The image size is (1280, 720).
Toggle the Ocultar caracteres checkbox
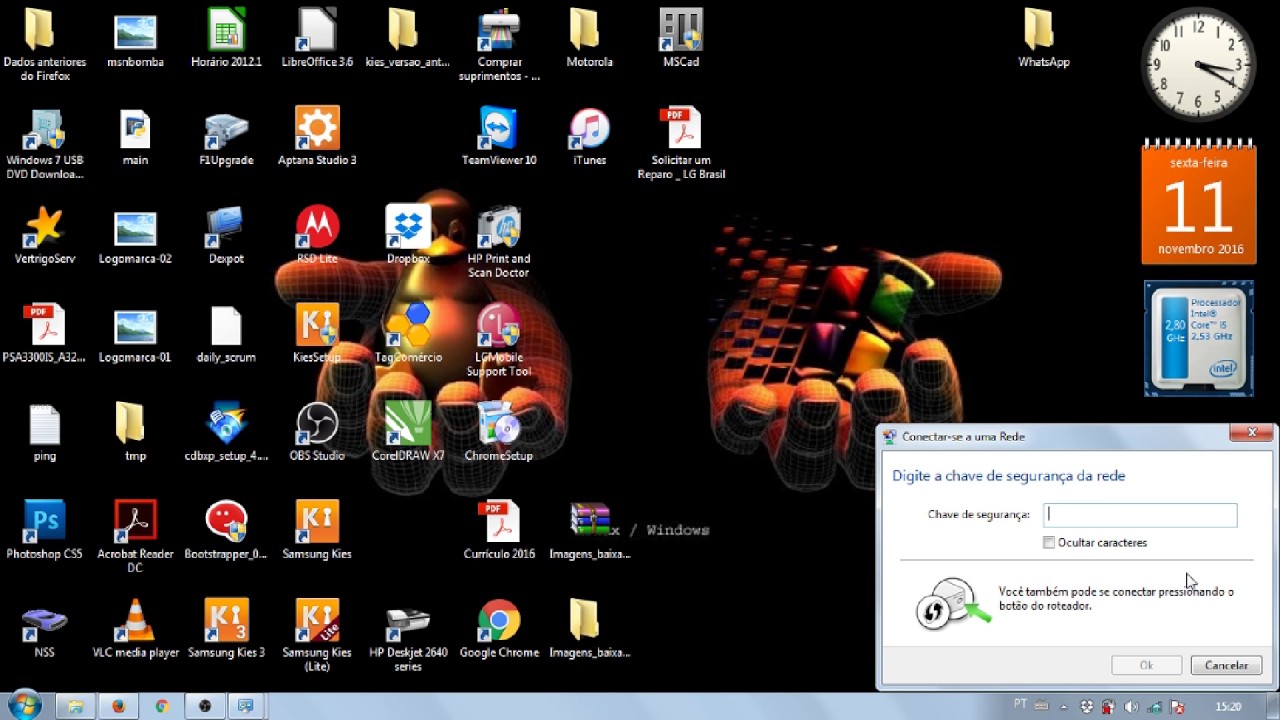pyautogui.click(x=1049, y=542)
